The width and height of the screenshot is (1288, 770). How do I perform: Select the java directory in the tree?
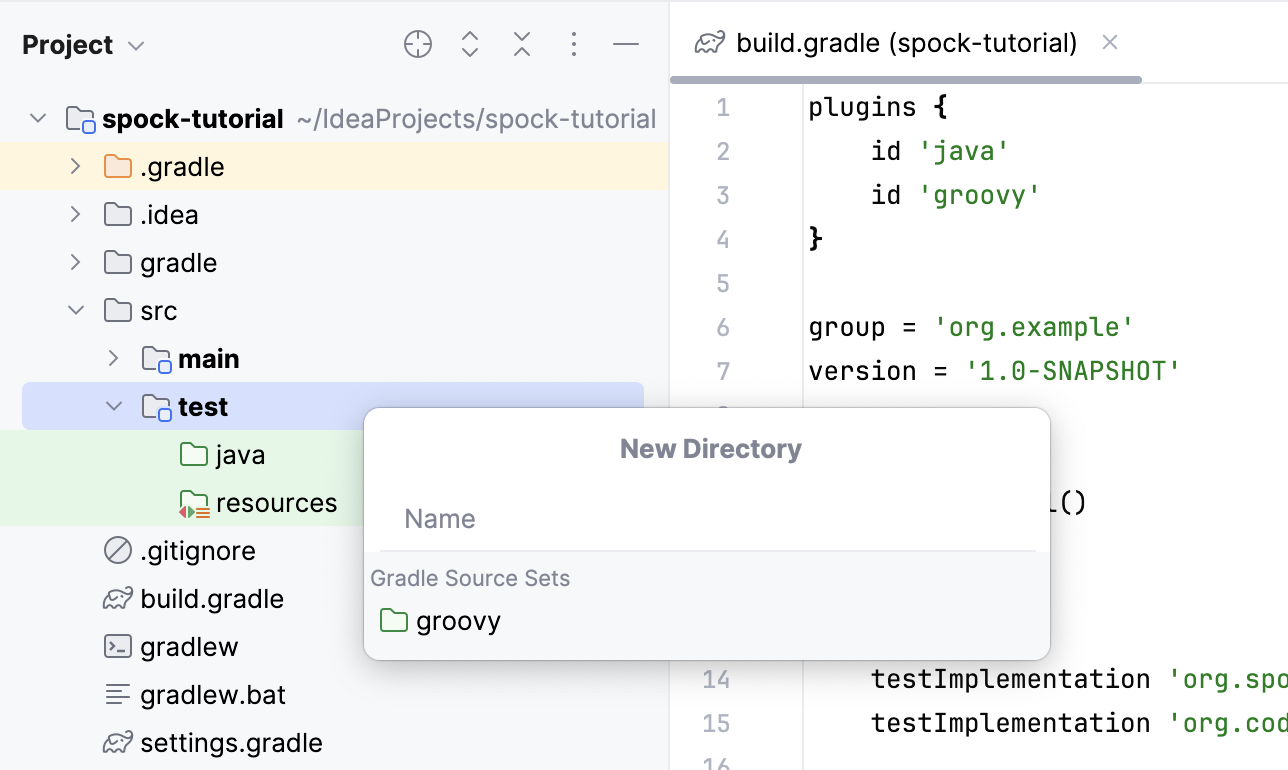coord(239,454)
